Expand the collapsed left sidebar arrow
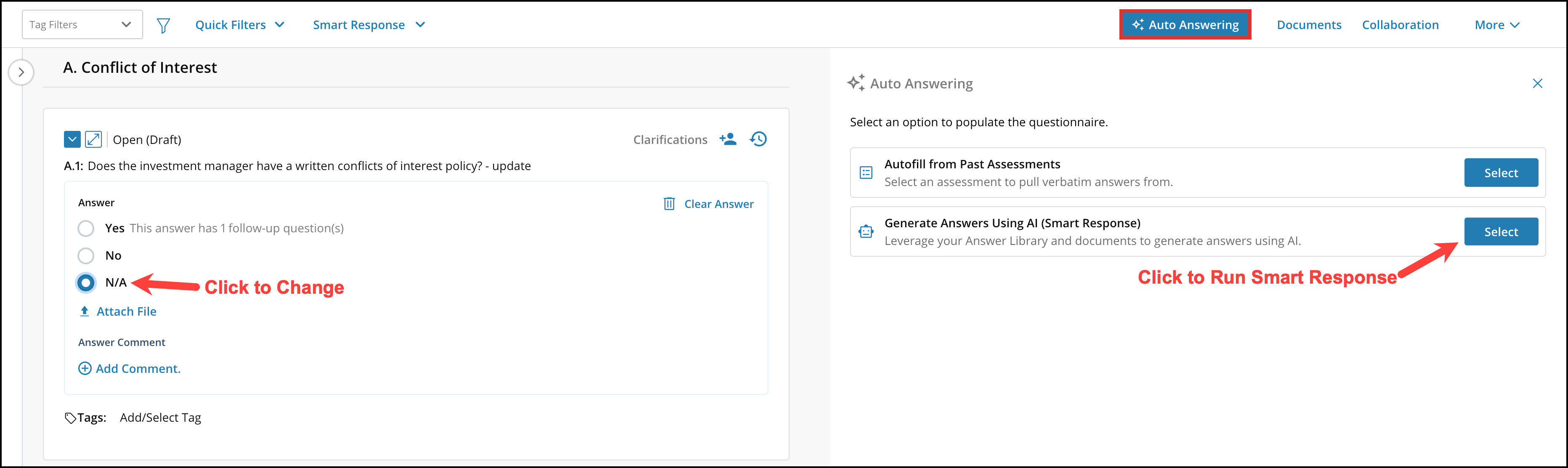Viewport: 1568px width, 468px height. [21, 72]
